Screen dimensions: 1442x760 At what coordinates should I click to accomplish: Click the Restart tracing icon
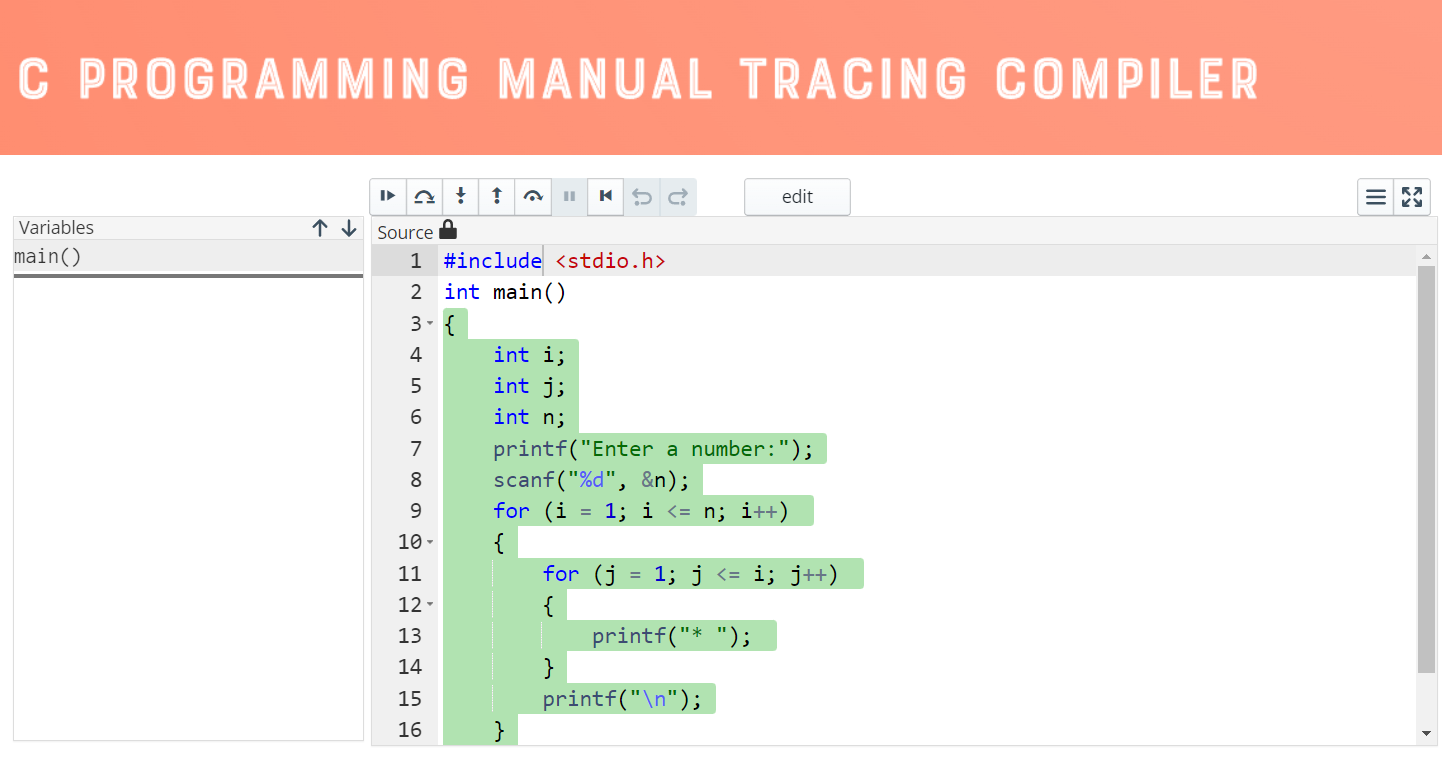[x=605, y=197]
